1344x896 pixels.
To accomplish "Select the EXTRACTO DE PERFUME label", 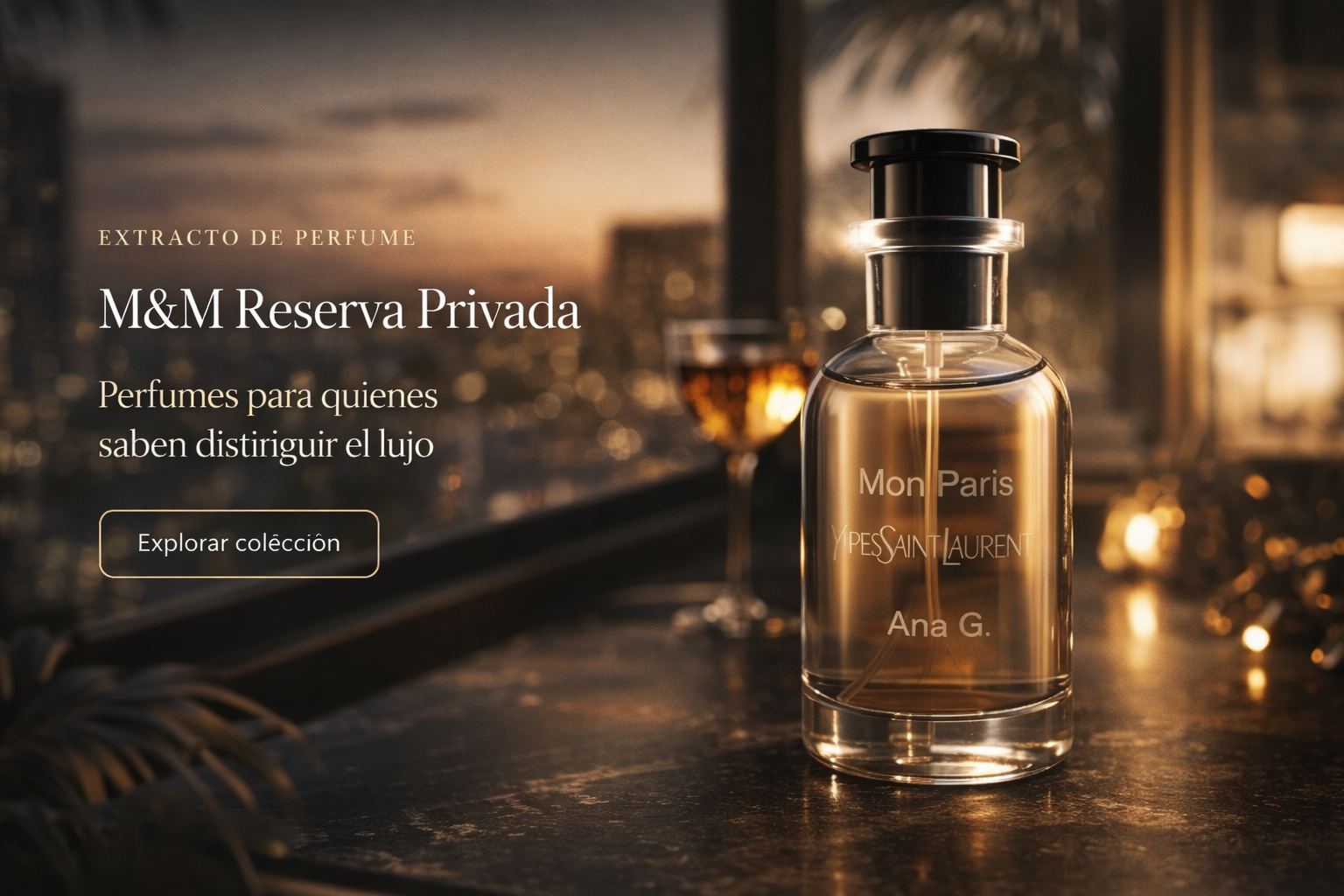I will click(x=257, y=238).
